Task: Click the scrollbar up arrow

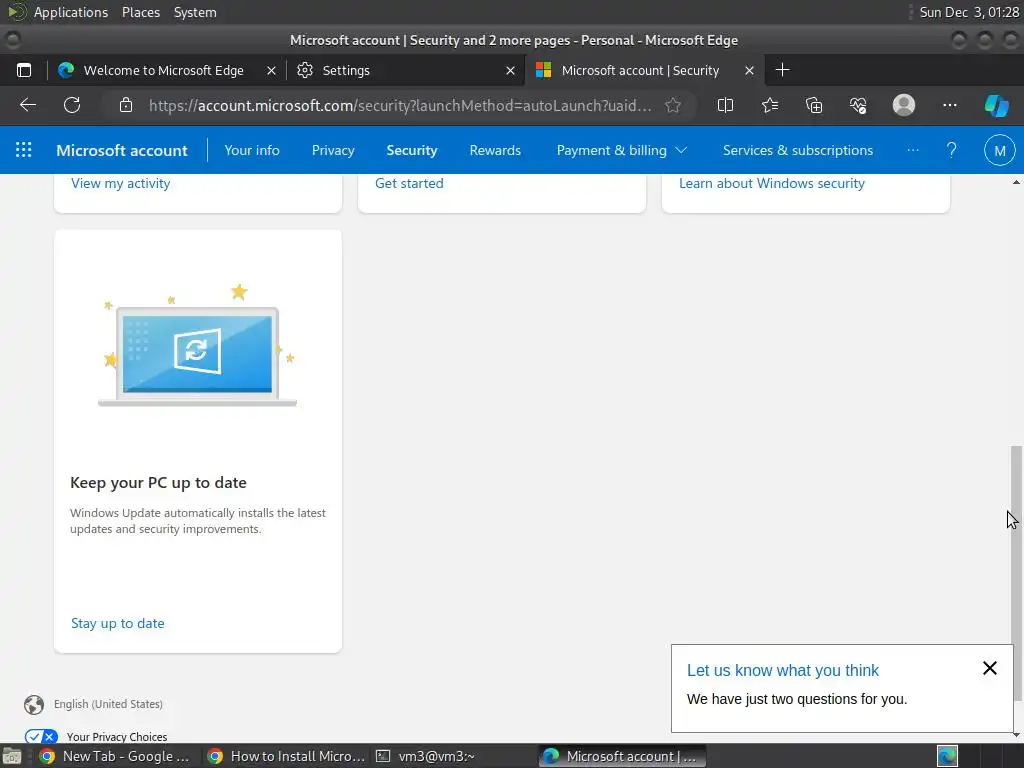Action: 1016,182
